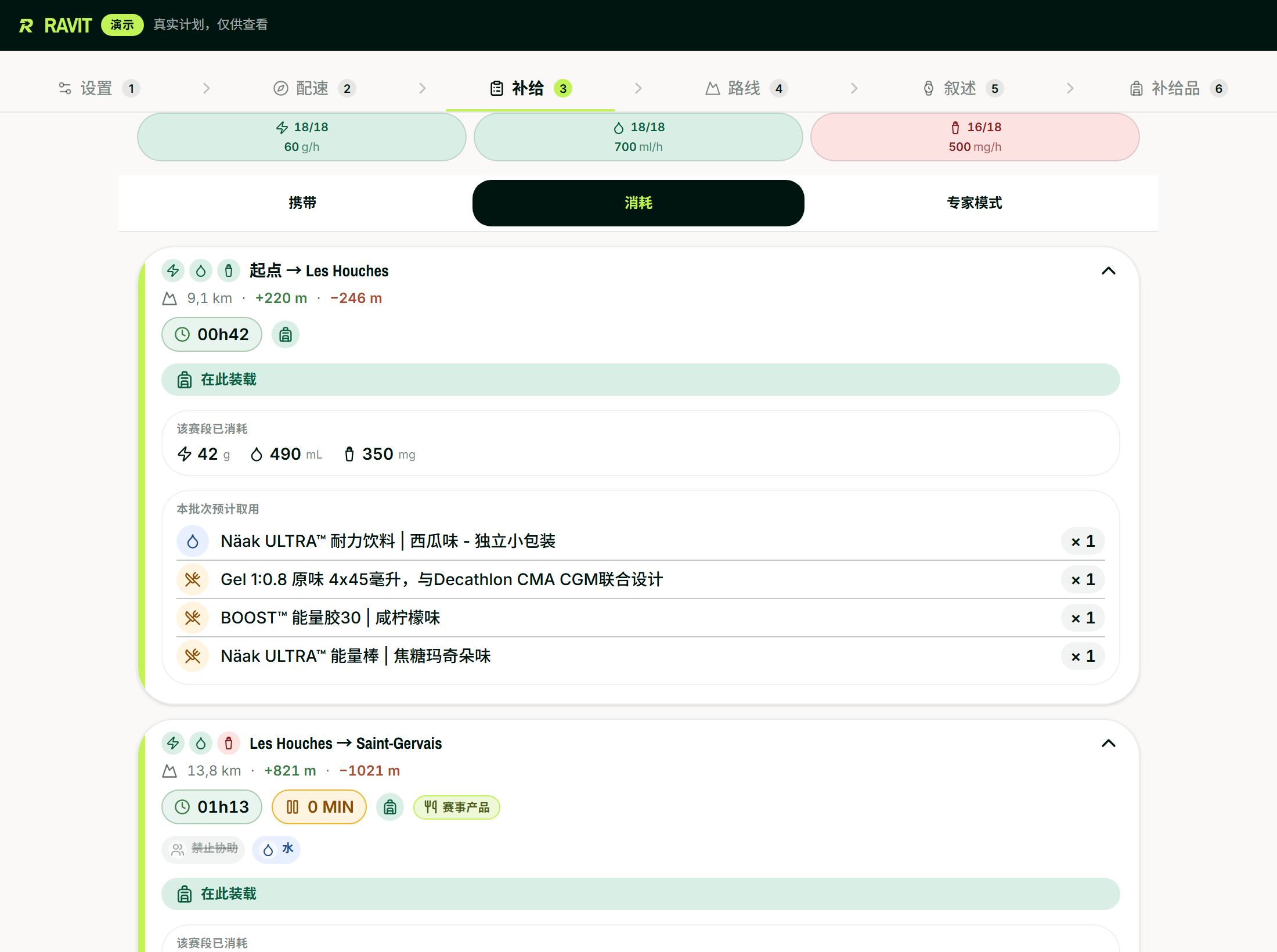Click water drop icon beside Les Houches → Saint-Gervais
Image resolution: width=1277 pixels, height=952 pixels.
click(201, 743)
